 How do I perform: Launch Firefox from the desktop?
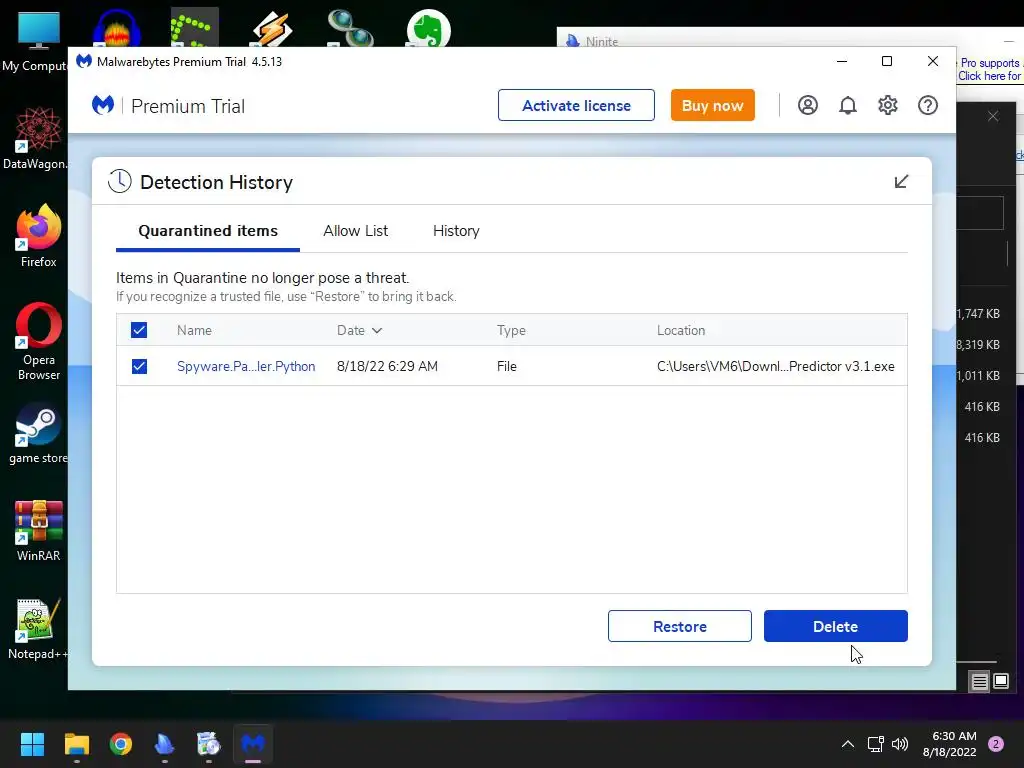[x=39, y=236]
